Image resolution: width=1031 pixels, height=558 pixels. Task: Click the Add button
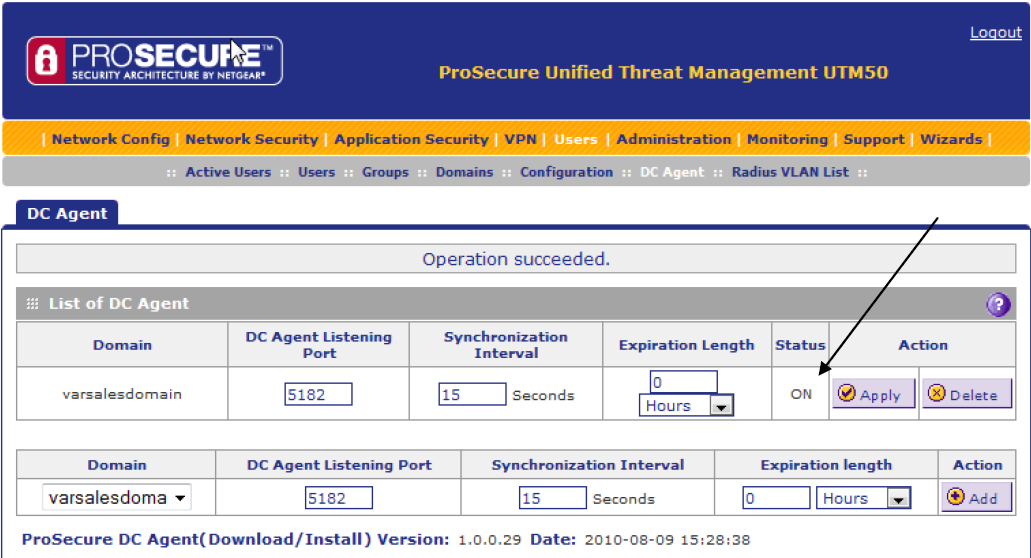pyautogui.click(x=976, y=498)
